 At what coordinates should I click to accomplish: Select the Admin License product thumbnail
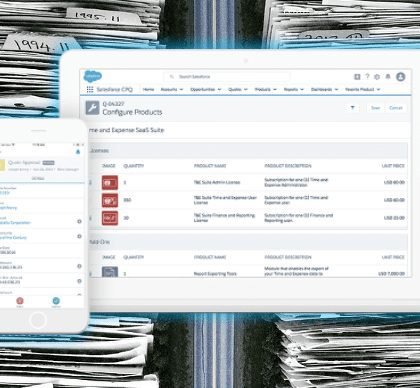pos(110,182)
